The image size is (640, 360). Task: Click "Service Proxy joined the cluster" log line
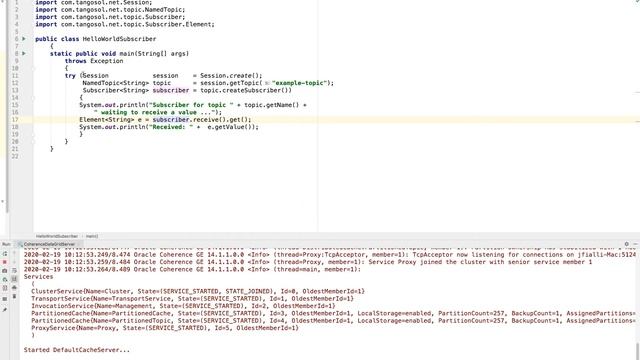click(x=308, y=262)
